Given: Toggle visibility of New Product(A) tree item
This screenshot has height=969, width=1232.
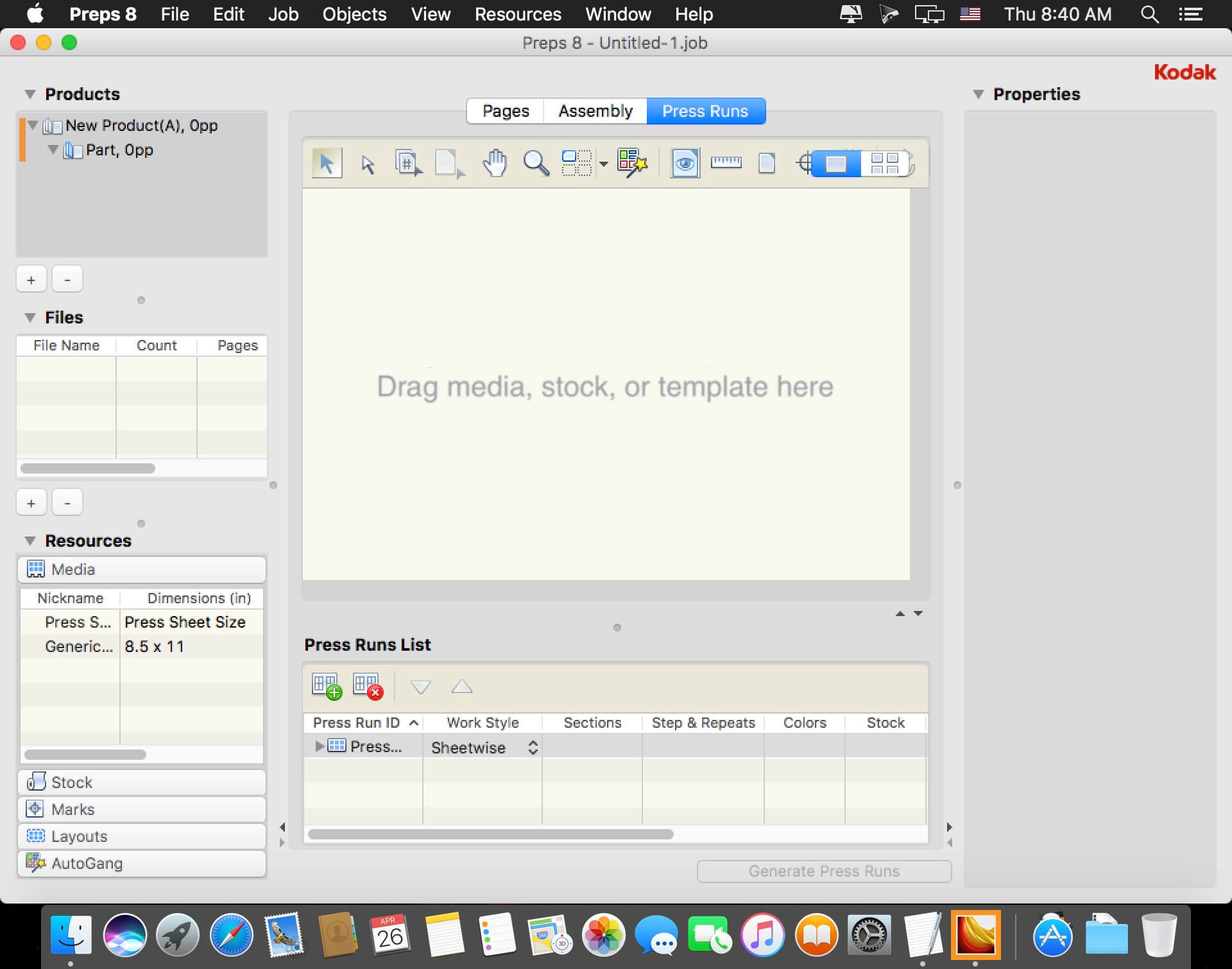Looking at the screenshot, I should pos(35,125).
